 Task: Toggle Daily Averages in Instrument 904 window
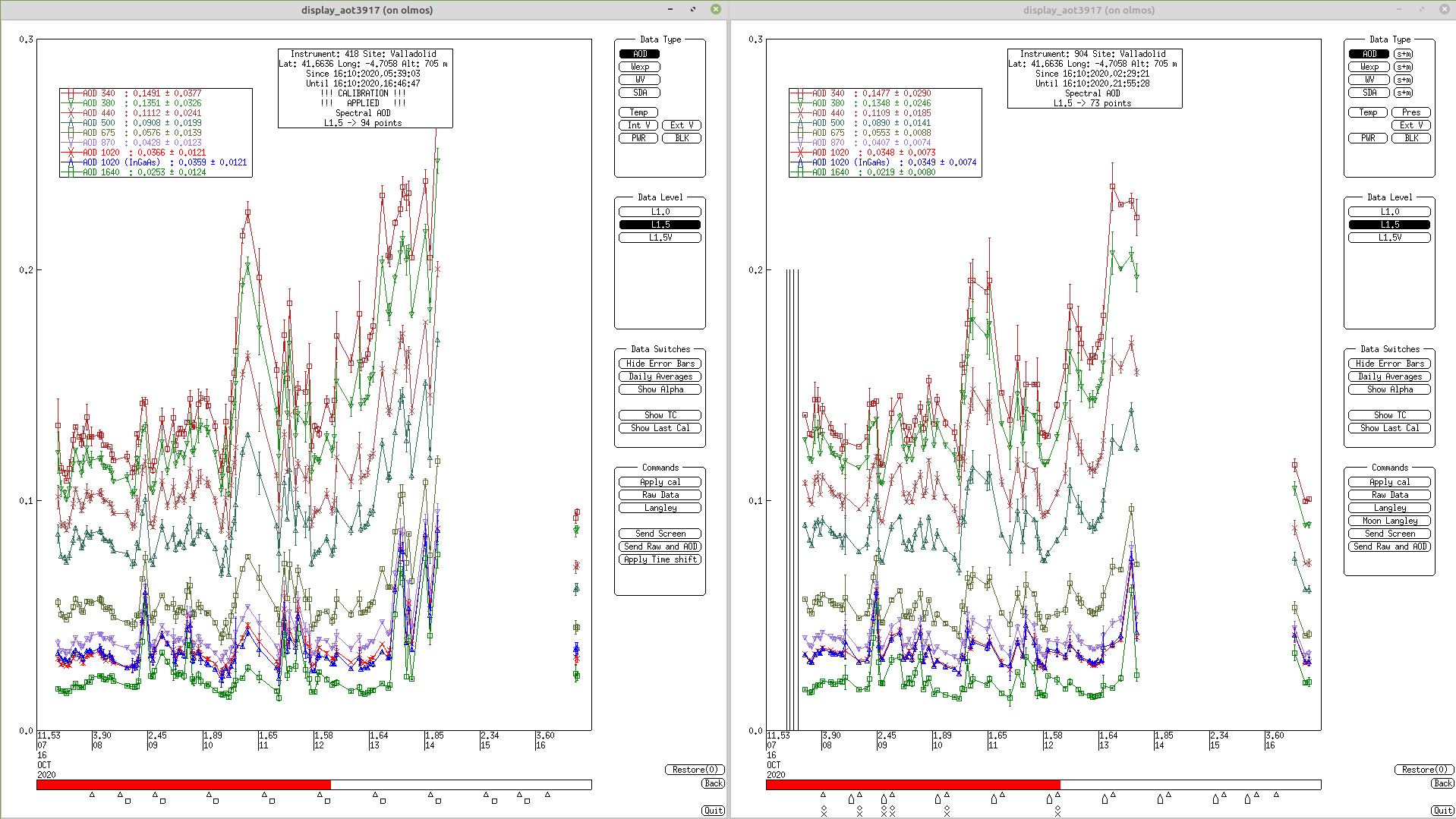coord(1389,376)
